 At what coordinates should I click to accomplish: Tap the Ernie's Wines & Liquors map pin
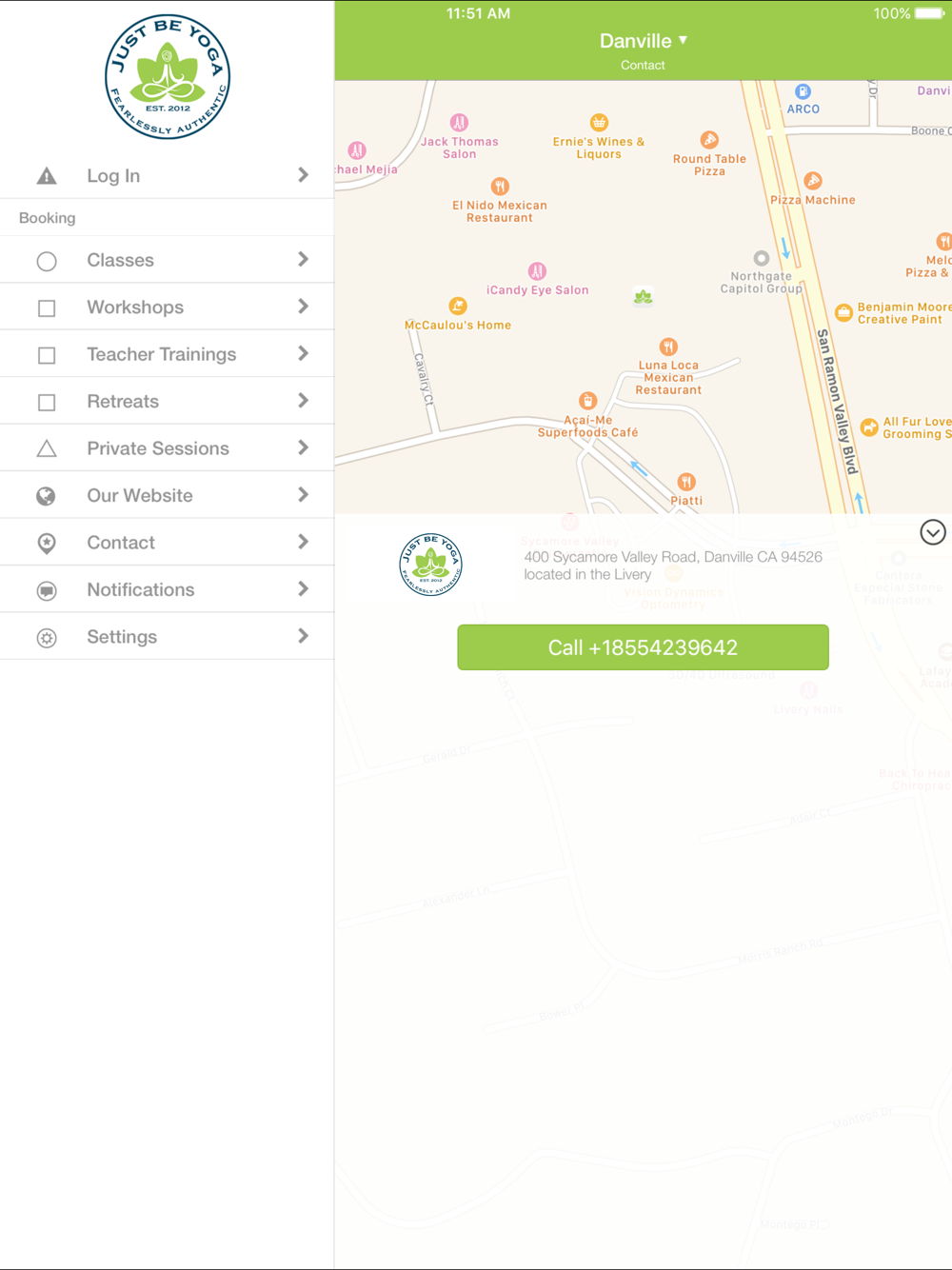pyautogui.click(x=599, y=122)
